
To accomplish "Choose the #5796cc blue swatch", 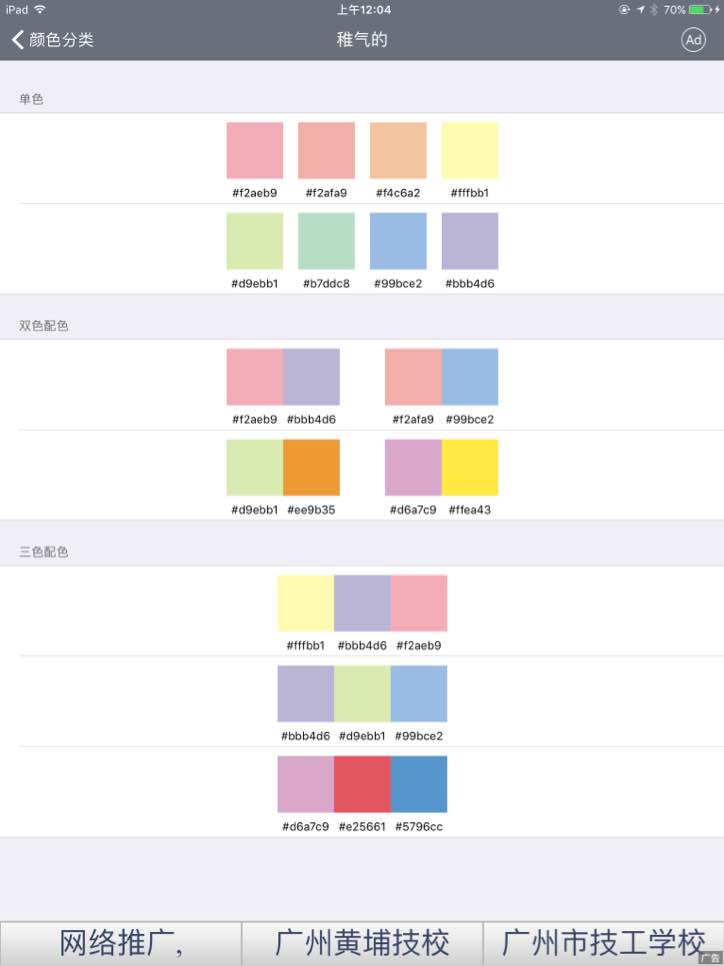I will coord(419,784).
